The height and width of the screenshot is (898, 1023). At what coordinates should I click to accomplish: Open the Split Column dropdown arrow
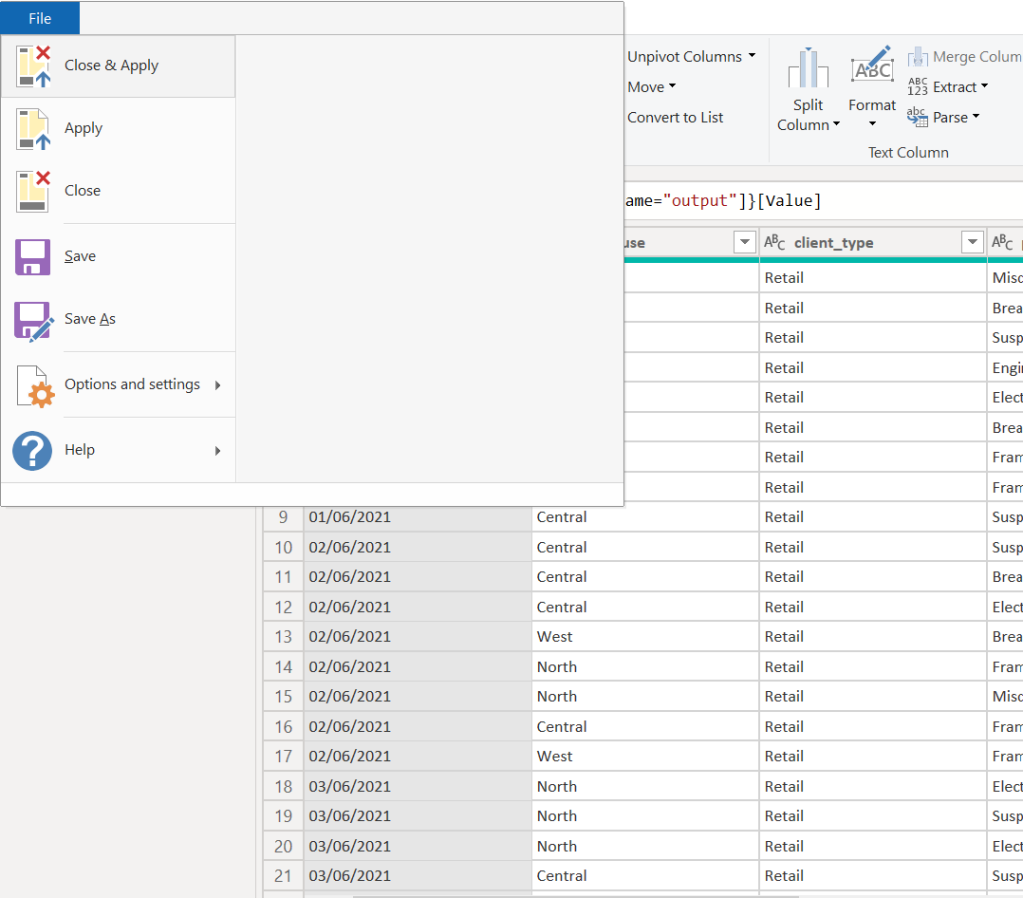coord(836,123)
